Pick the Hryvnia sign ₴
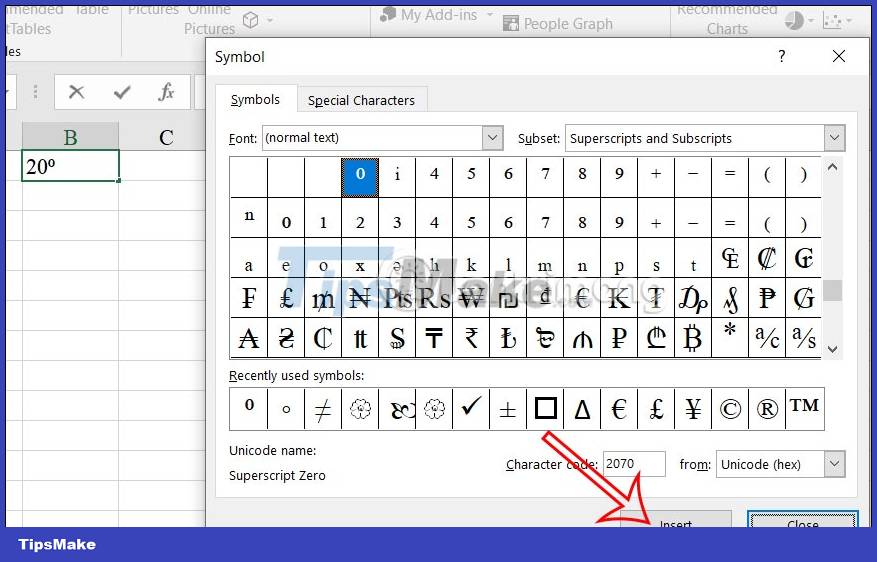The width and height of the screenshot is (877, 562). pos(286,338)
